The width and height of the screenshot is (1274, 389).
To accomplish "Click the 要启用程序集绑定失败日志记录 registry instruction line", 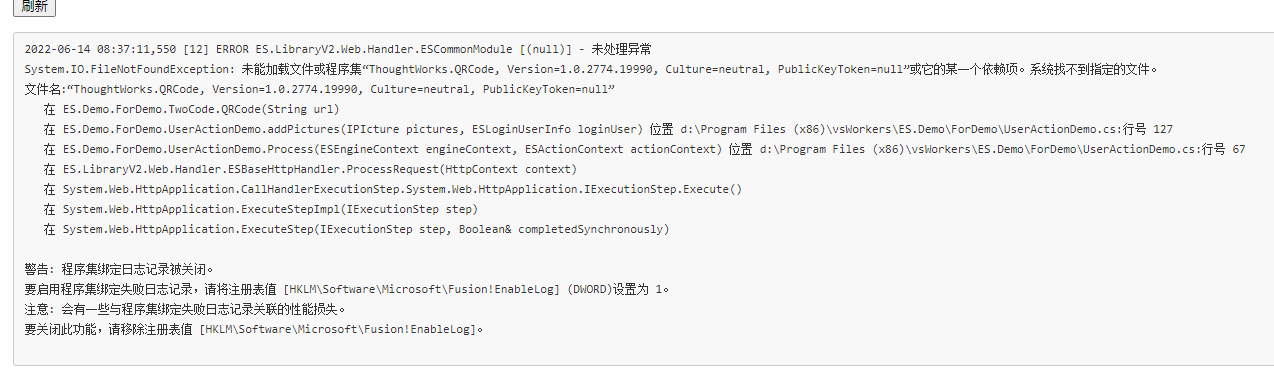I will point(347,289).
